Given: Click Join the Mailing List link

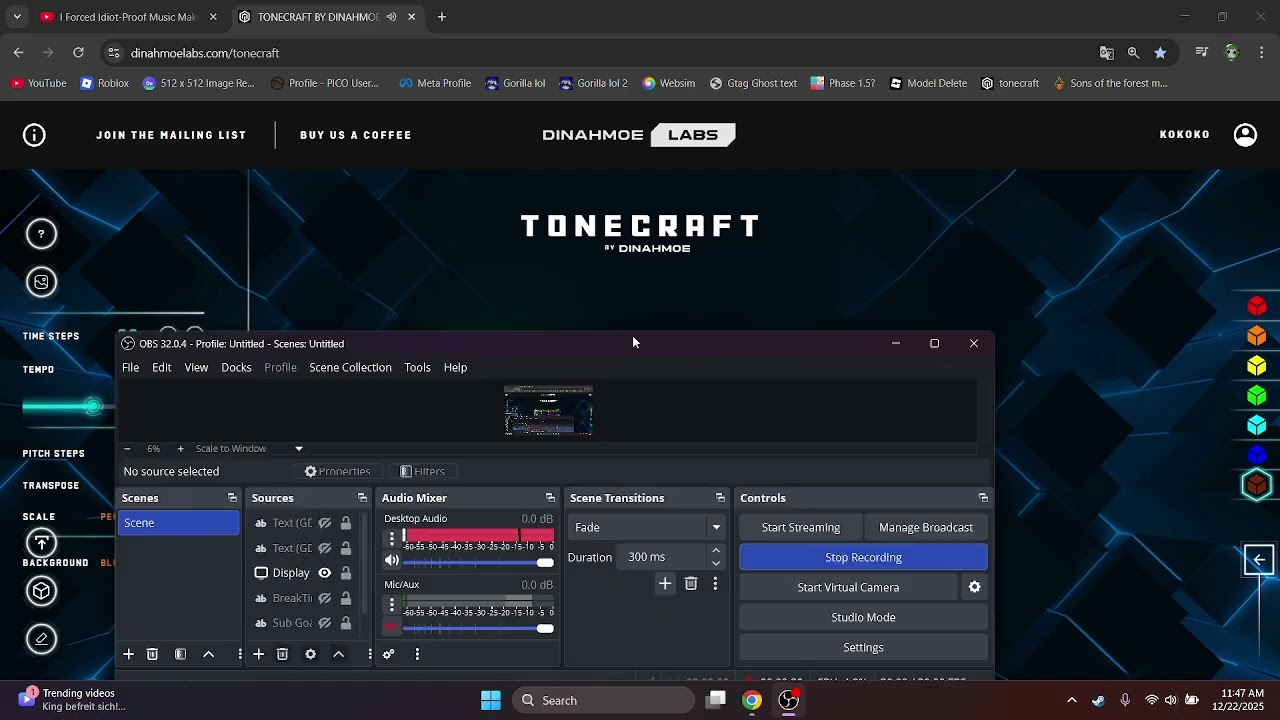Looking at the screenshot, I should click(x=171, y=135).
